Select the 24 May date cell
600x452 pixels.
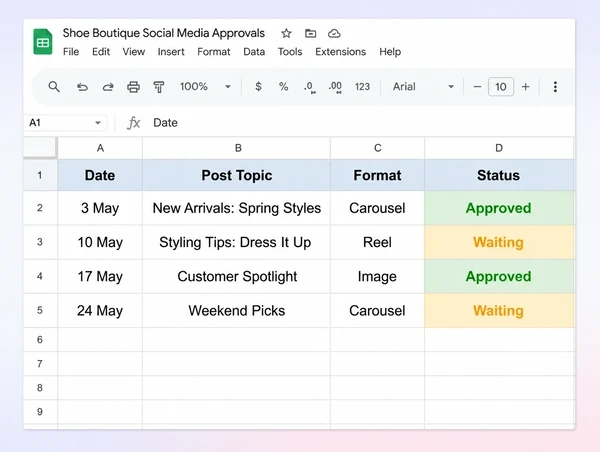point(100,310)
